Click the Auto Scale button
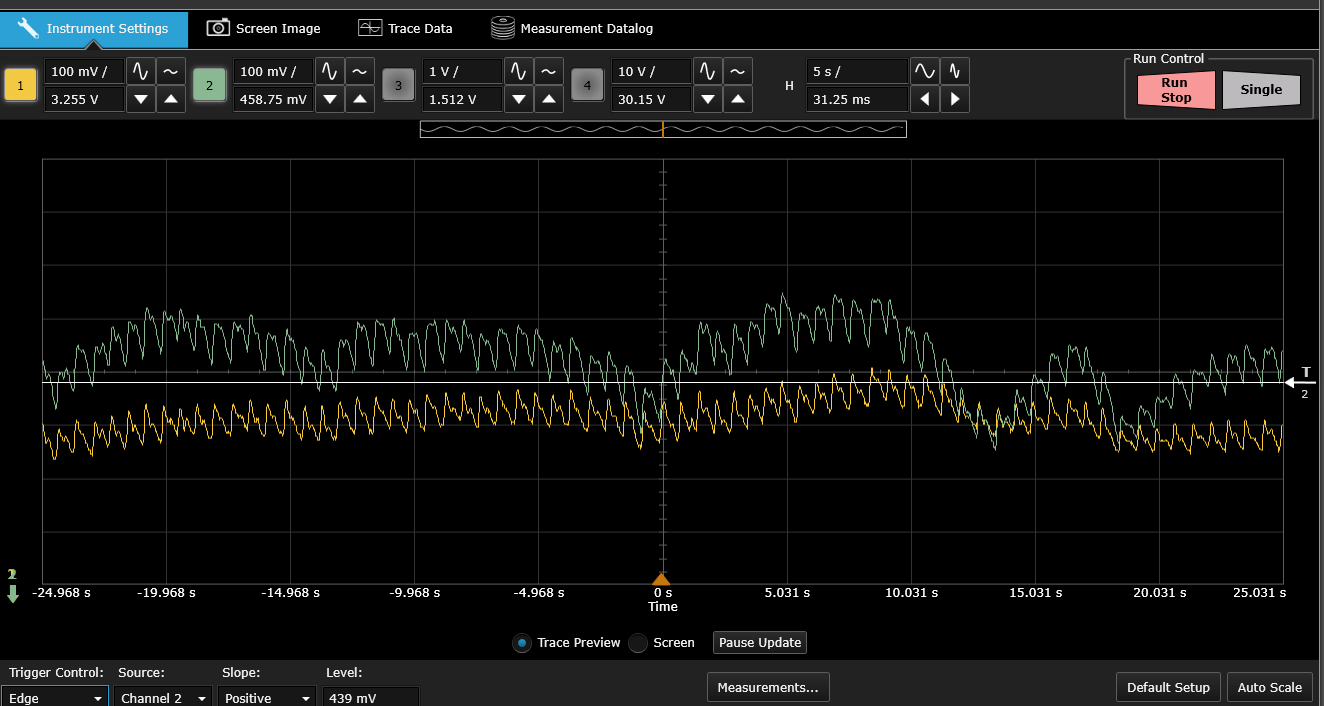 (1270, 687)
